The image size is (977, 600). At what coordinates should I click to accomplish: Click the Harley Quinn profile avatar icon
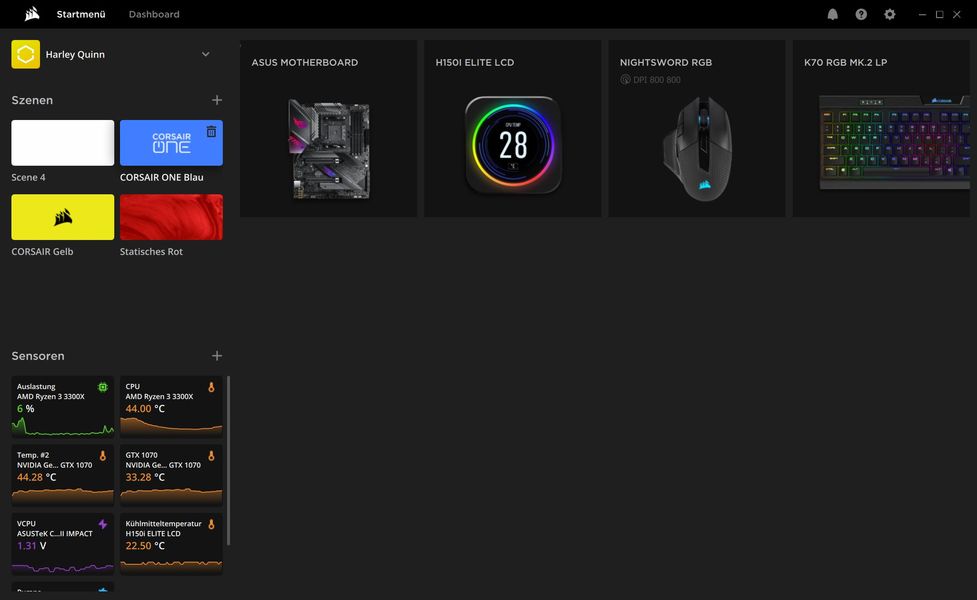click(x=26, y=54)
